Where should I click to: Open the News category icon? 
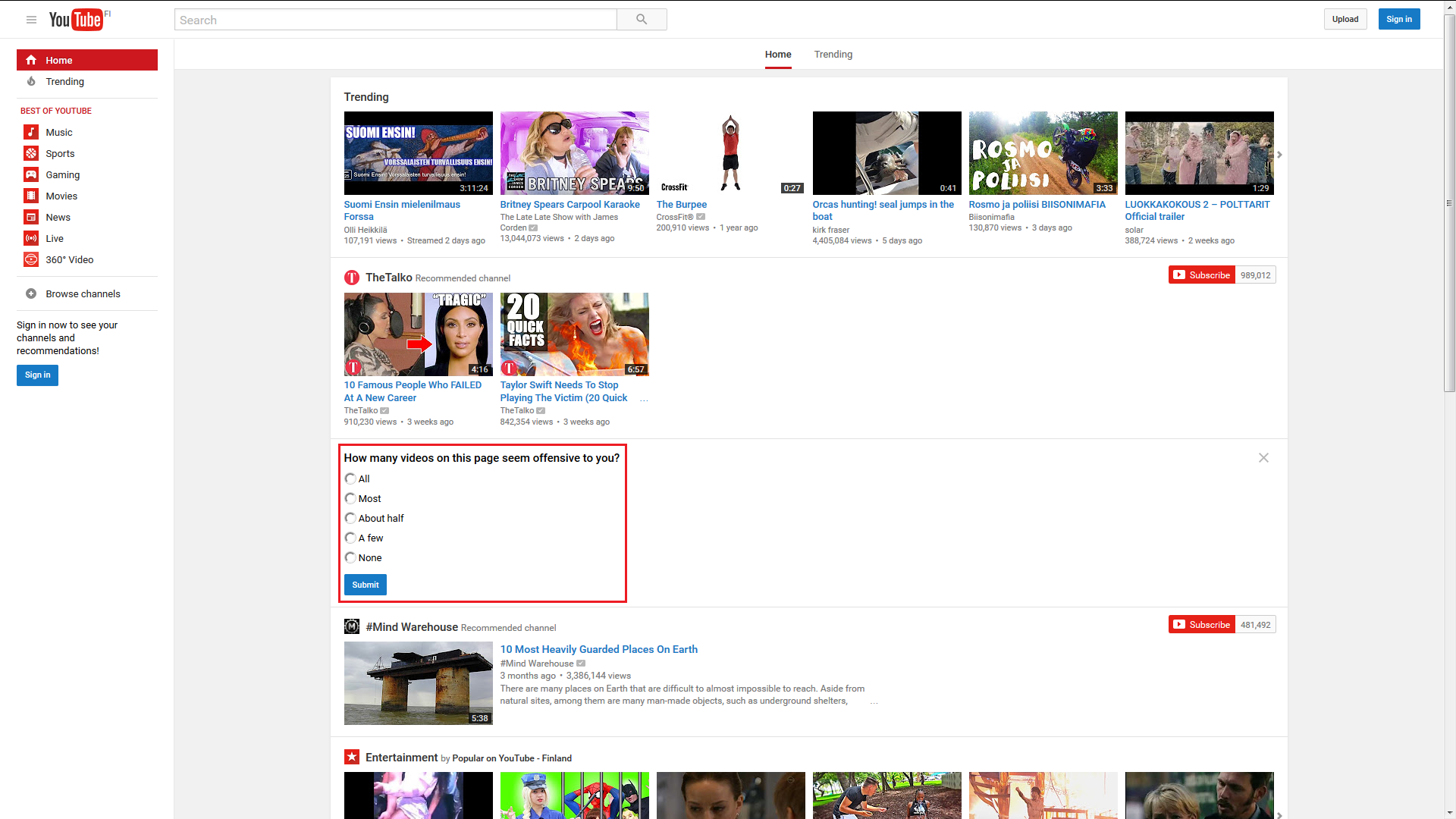(31, 217)
